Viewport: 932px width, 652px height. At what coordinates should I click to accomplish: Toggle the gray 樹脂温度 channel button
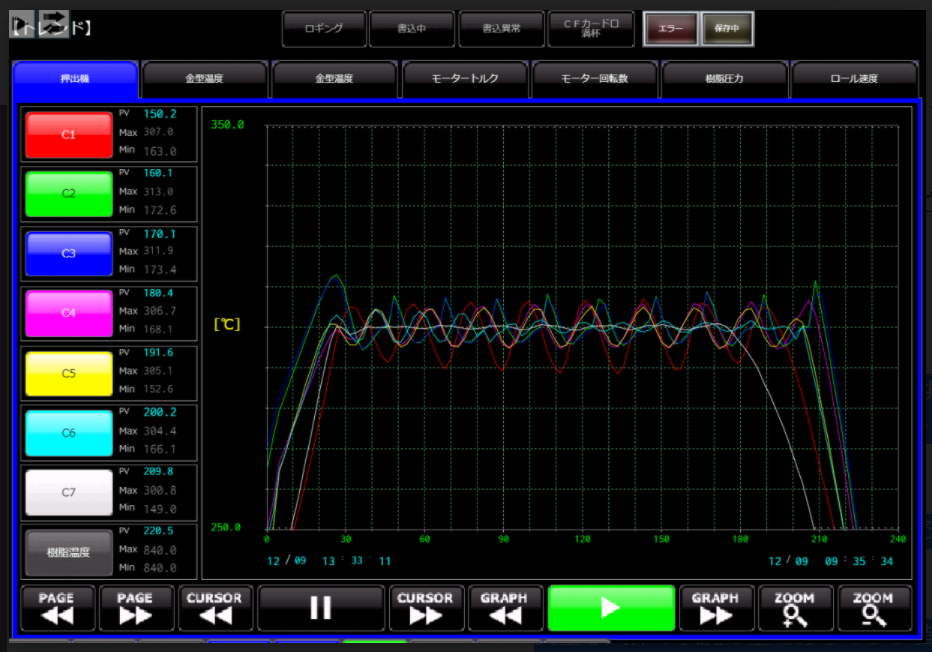69,551
